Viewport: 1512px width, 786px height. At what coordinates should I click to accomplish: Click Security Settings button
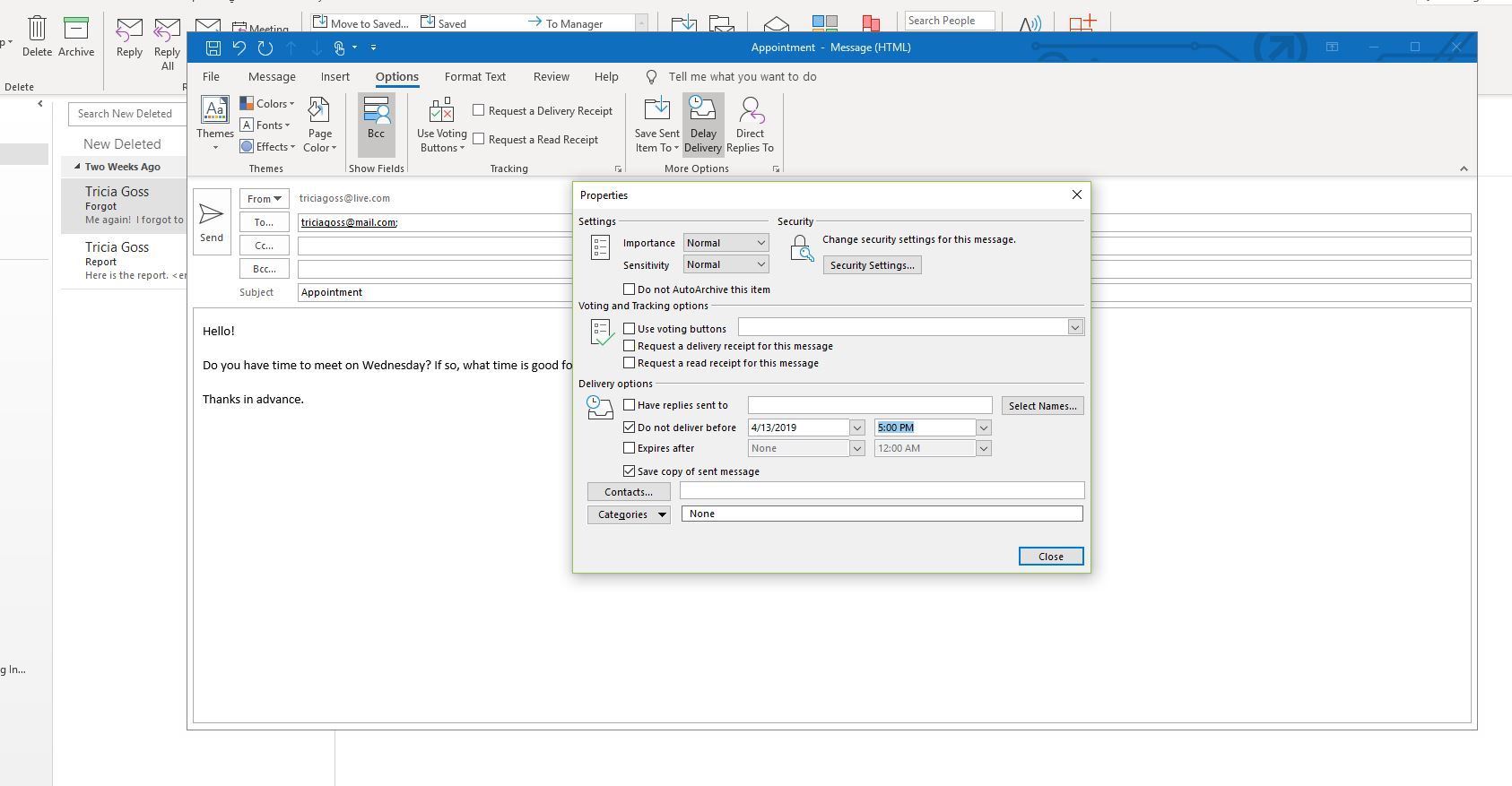873,265
